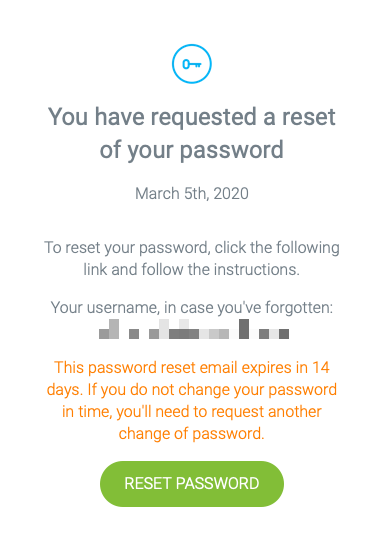The image size is (386, 552).
Task: Click orange "in time, you'll need to request" line
Action: [x=192, y=412]
